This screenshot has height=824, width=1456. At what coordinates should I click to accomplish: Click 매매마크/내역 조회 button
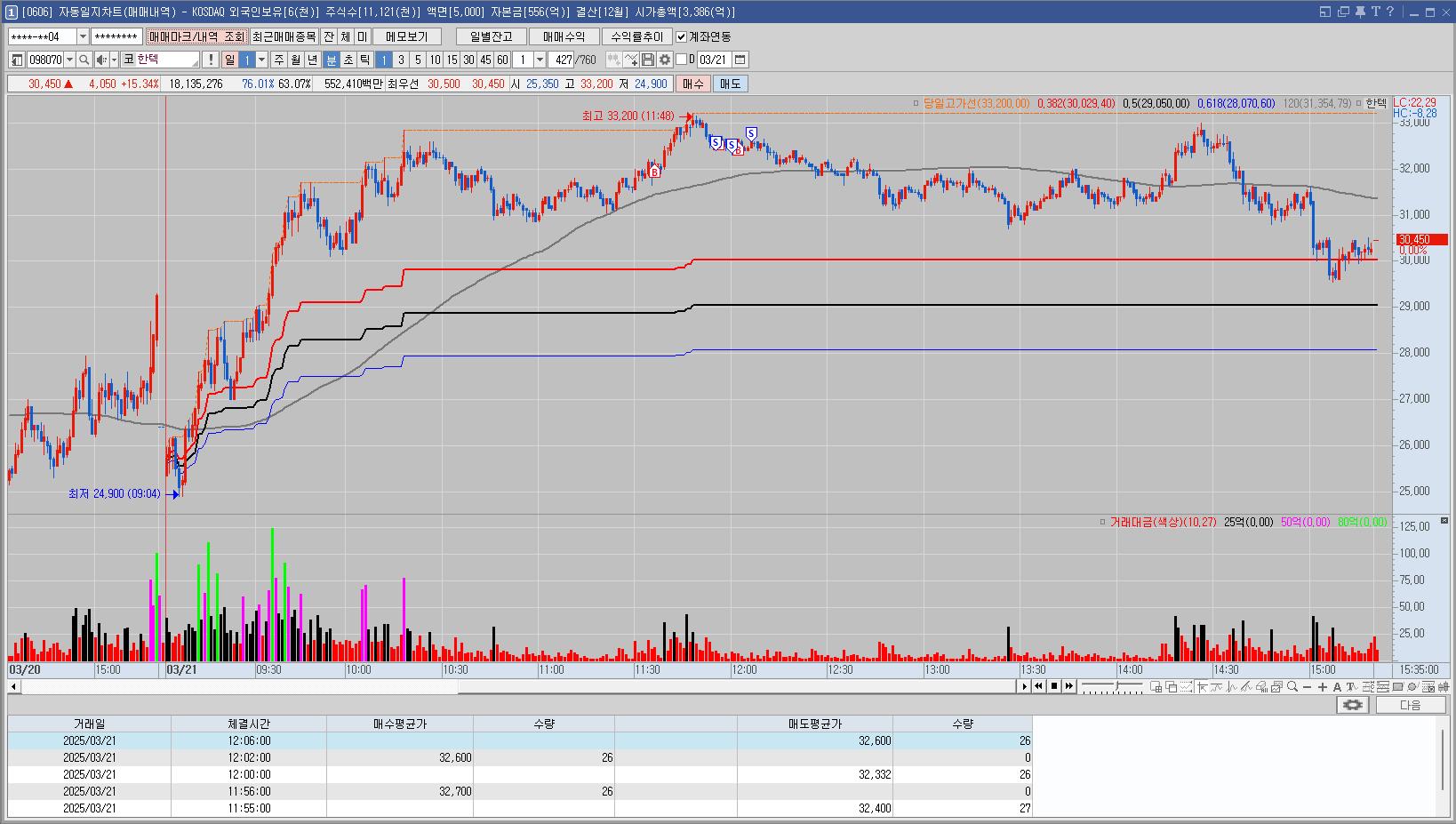(196, 36)
